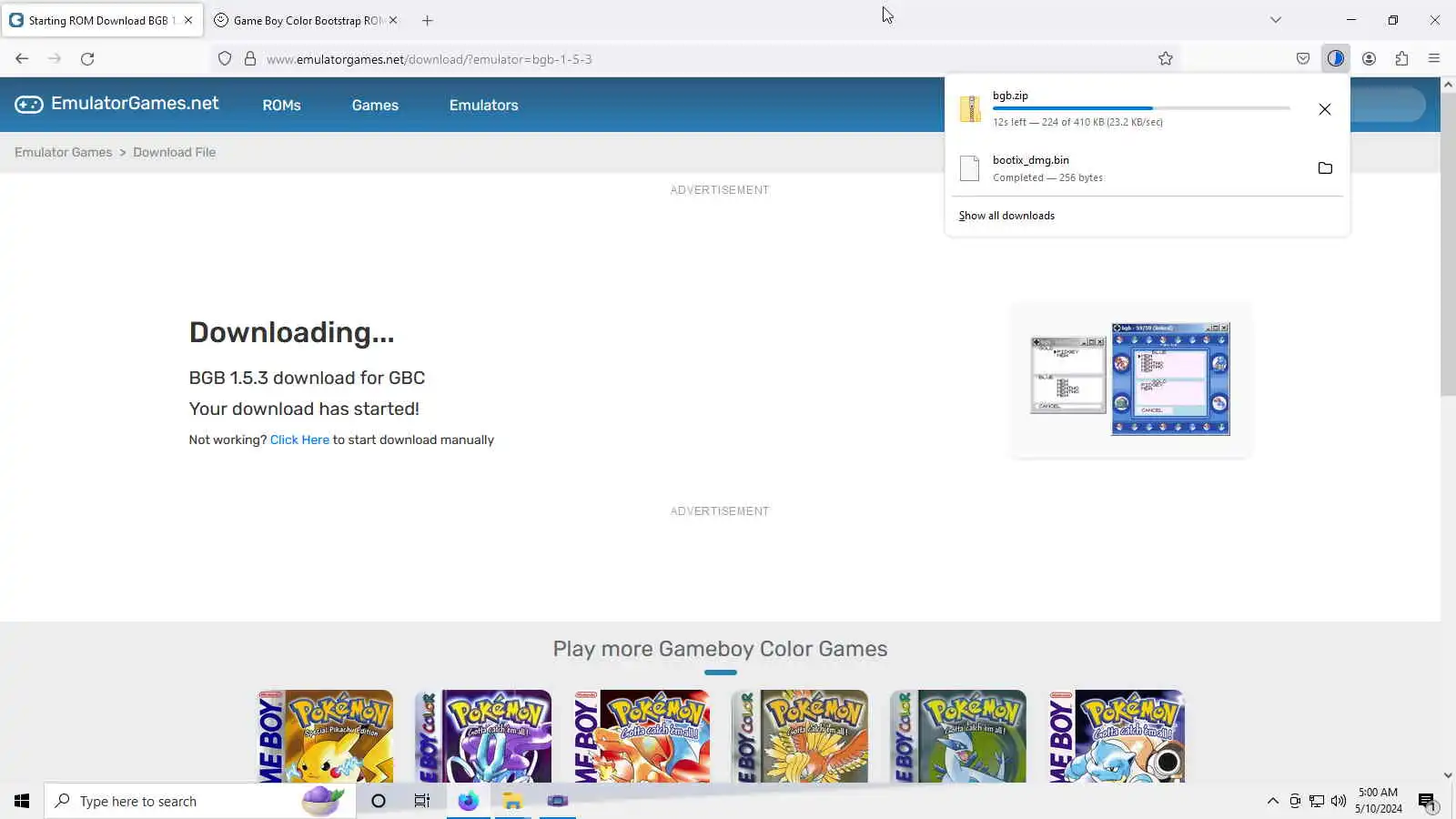This screenshot has width=1456, height=819.
Task: Show bootix_dmg.bin in its folder
Action: tap(1325, 168)
